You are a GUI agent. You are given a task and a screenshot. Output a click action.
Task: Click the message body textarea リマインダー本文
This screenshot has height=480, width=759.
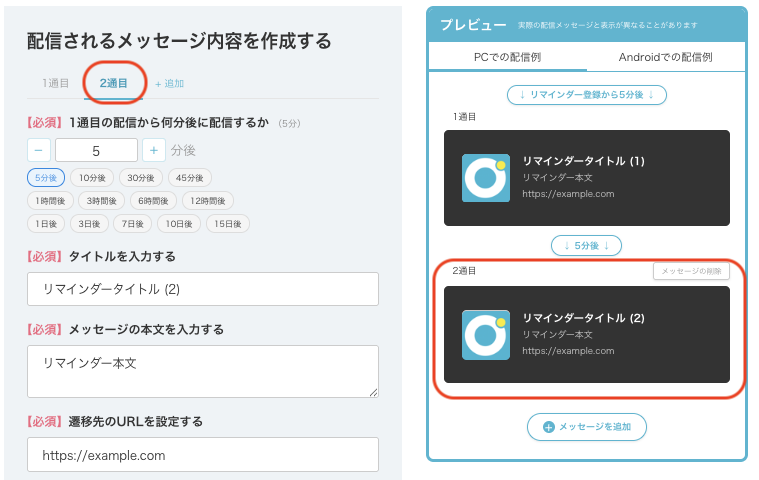point(203,371)
